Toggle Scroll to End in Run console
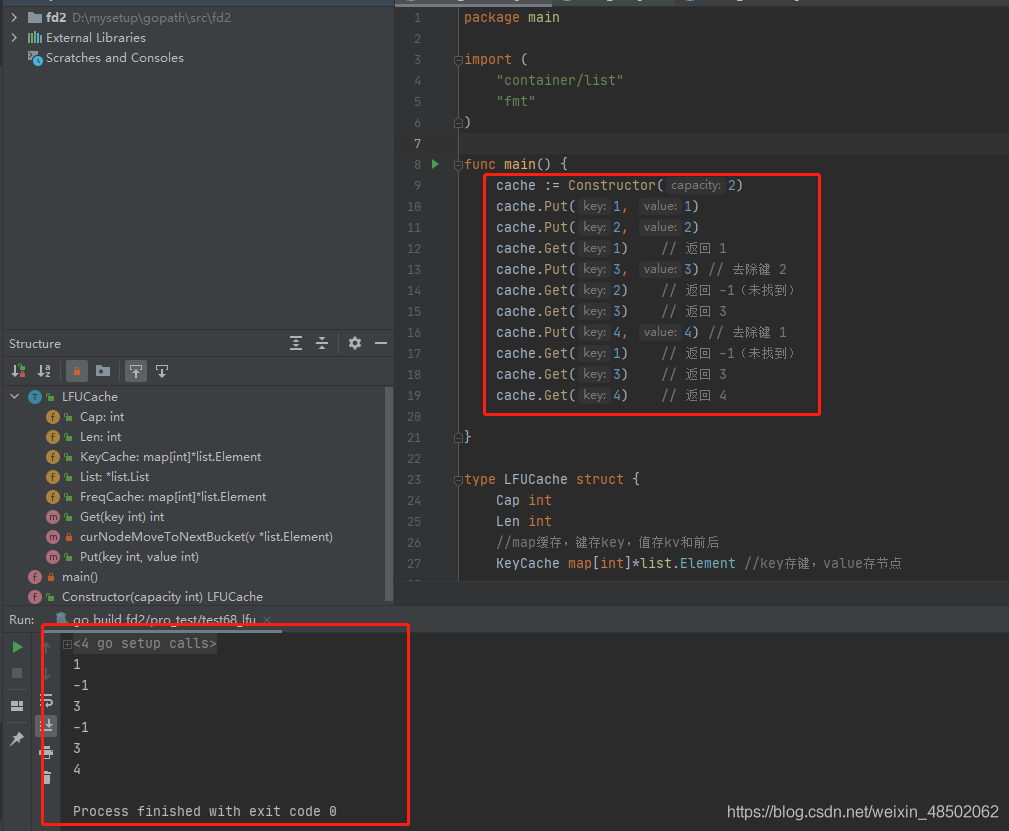 point(47,726)
